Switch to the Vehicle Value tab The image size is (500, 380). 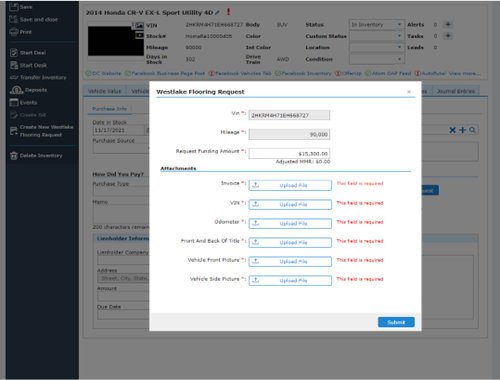coord(104,91)
